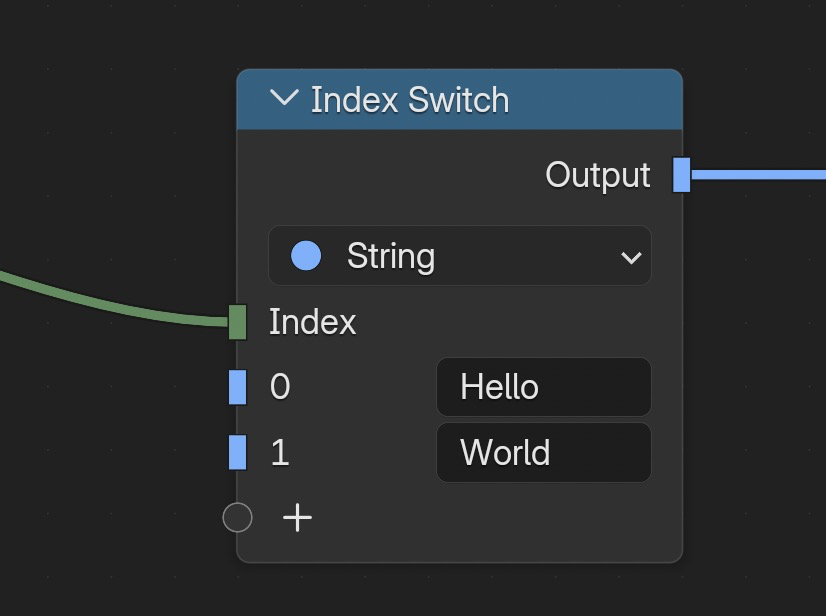Click the blue socket next to item 1
The image size is (826, 616).
click(237, 452)
